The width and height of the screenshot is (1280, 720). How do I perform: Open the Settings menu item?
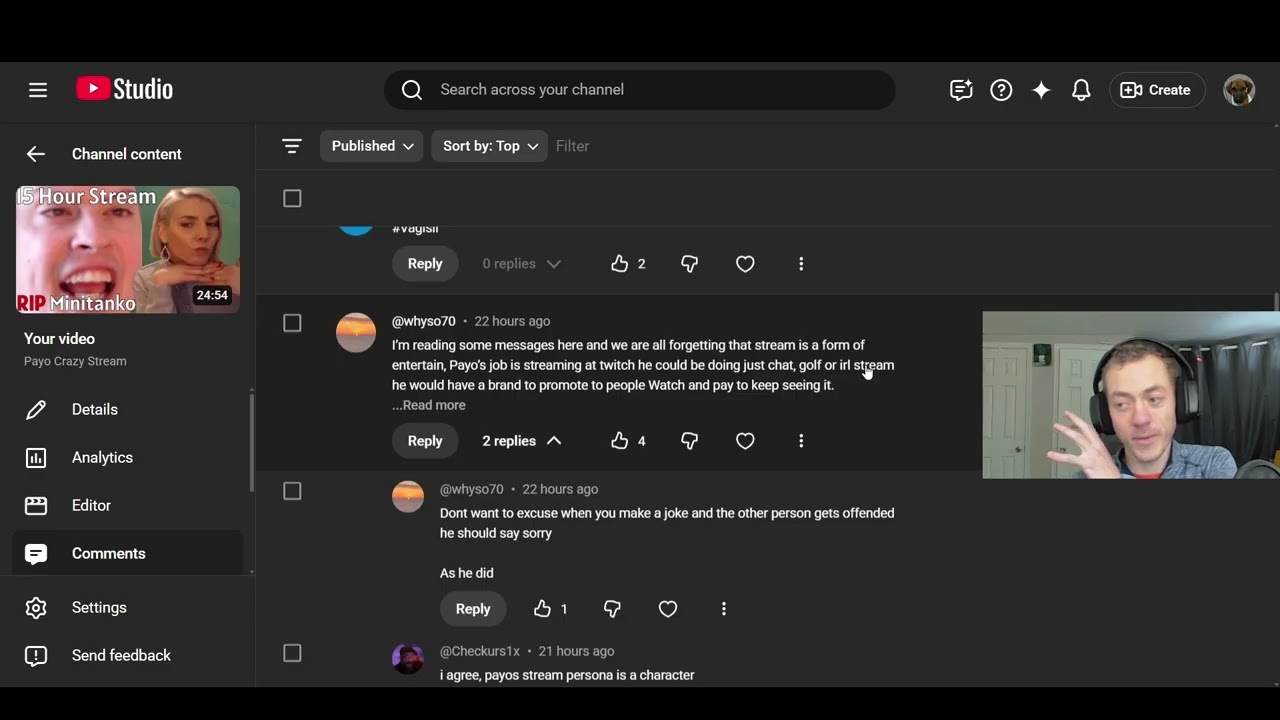[x=127, y=608]
